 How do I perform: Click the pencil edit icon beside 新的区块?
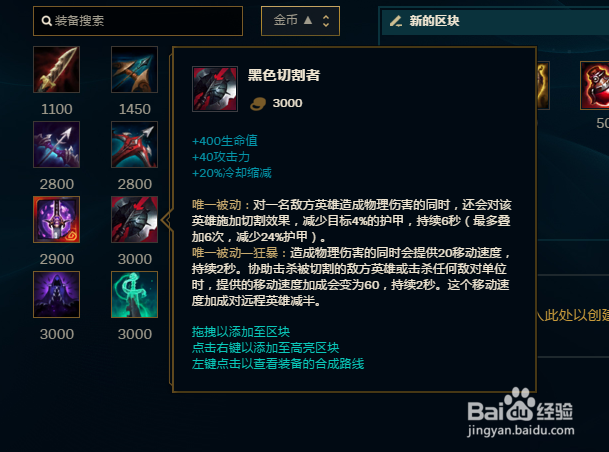[x=395, y=21]
